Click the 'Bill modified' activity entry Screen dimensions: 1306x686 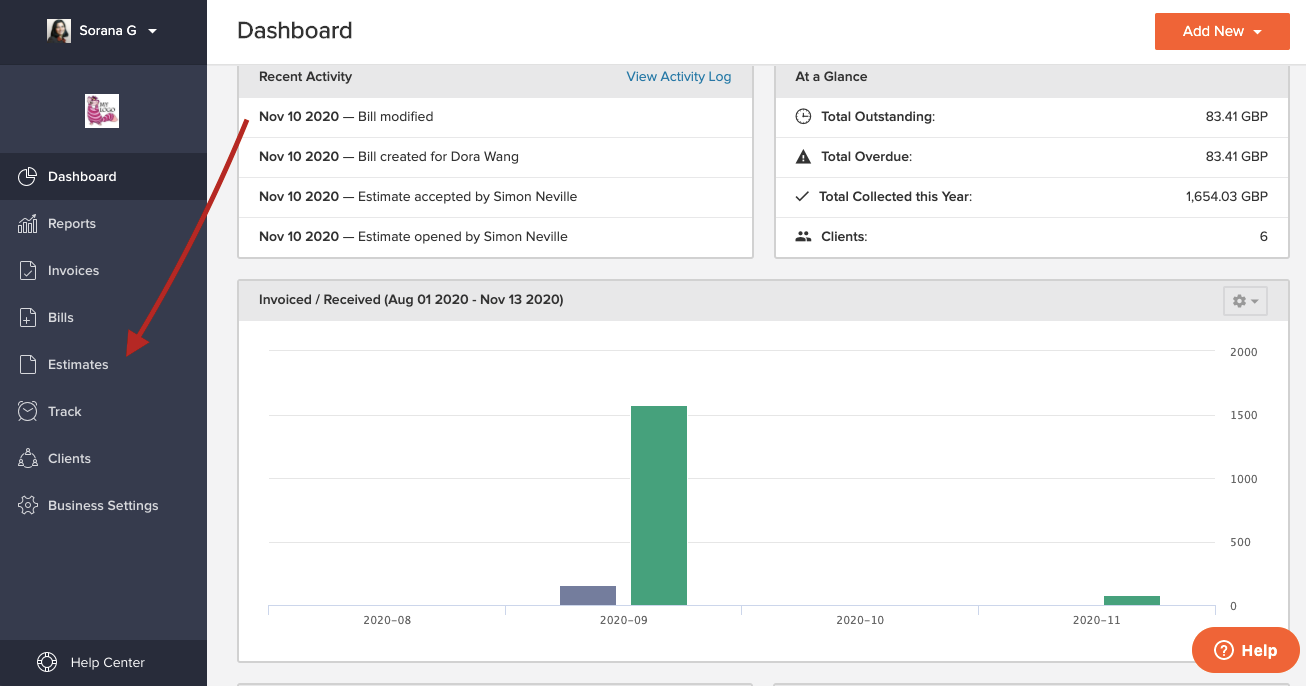click(x=495, y=117)
